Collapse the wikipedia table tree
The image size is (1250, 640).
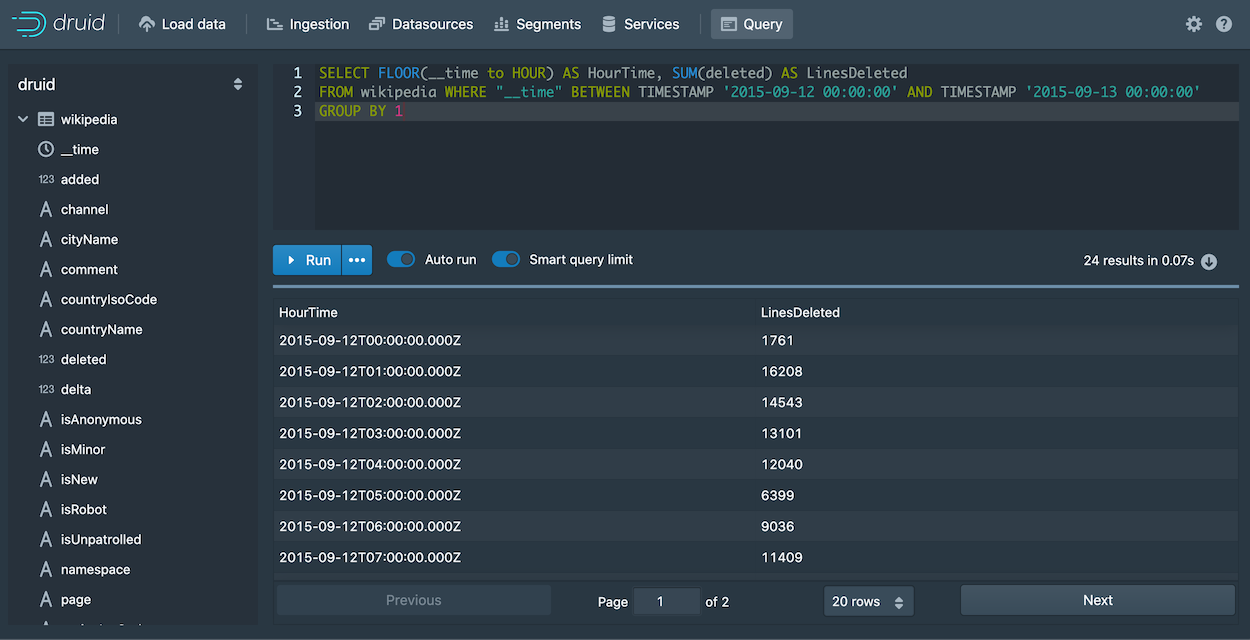[23, 119]
